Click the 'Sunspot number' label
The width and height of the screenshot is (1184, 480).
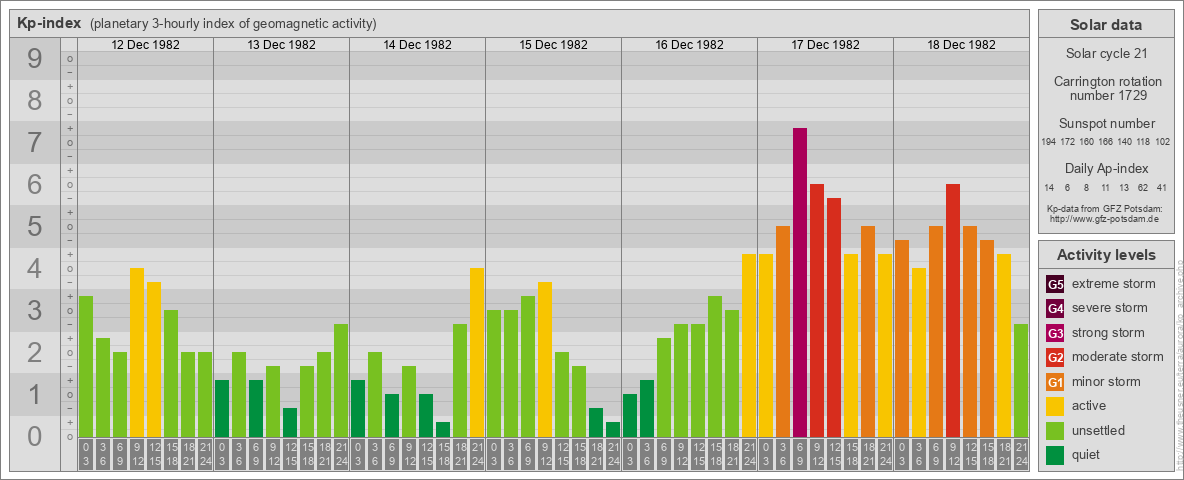(x=1105, y=124)
